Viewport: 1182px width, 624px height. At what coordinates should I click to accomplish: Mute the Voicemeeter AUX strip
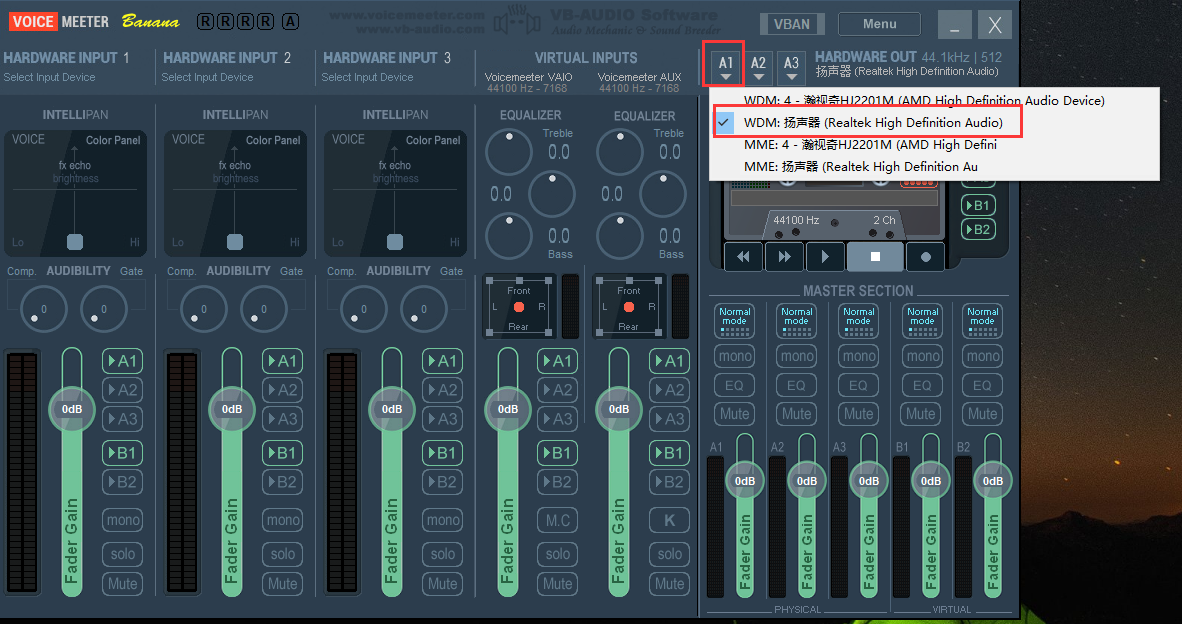(669, 583)
